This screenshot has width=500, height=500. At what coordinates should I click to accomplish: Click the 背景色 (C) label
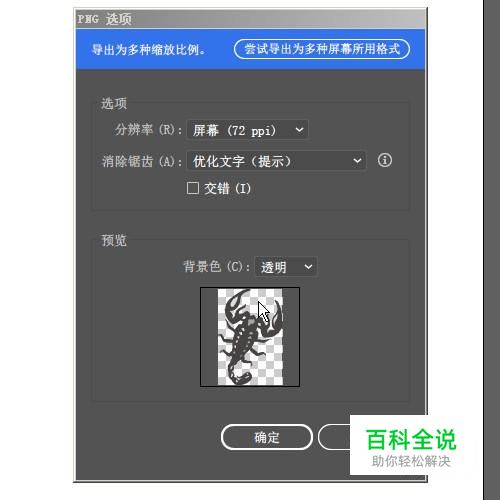click(x=217, y=267)
